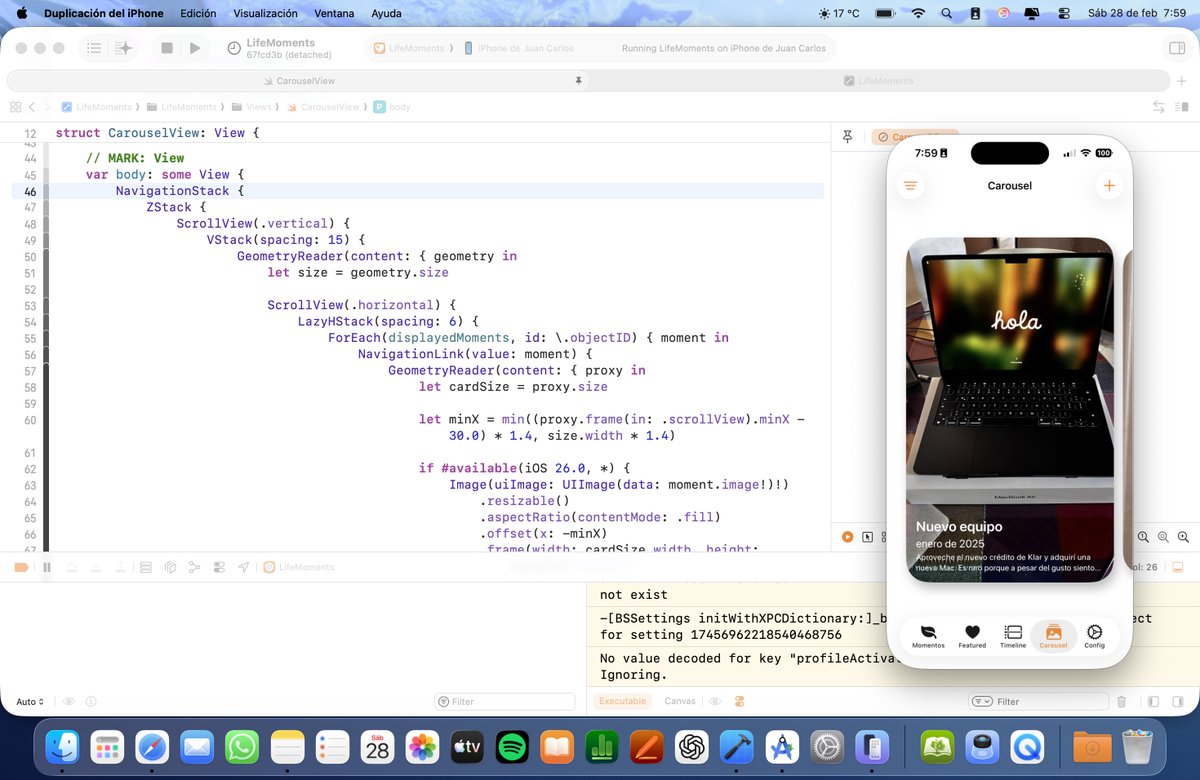Switch to Timeline tab on iPhone
Screen dimensions: 1200x780
pyautogui.click(x=1013, y=636)
